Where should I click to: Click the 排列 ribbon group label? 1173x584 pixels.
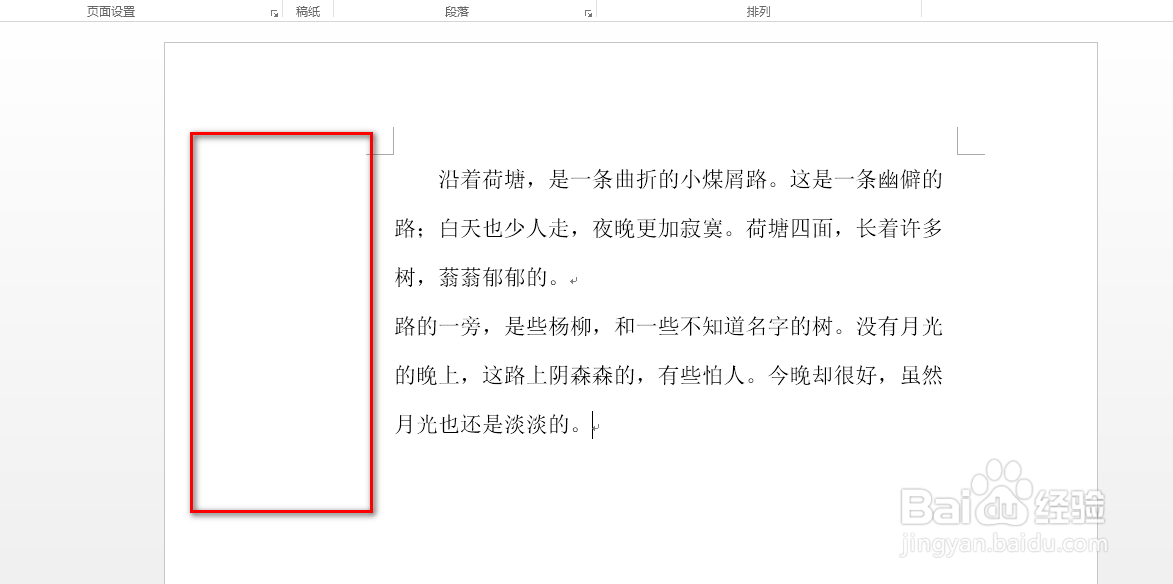point(756,11)
